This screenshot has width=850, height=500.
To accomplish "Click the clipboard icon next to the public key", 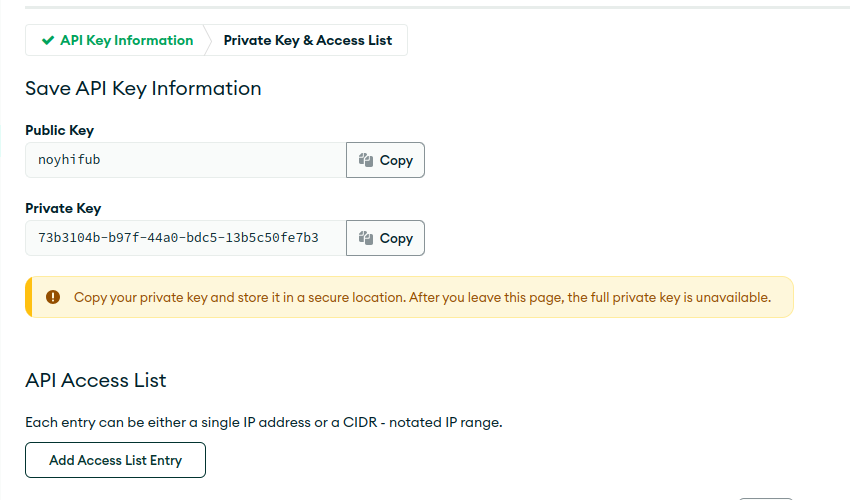I will click(x=366, y=160).
